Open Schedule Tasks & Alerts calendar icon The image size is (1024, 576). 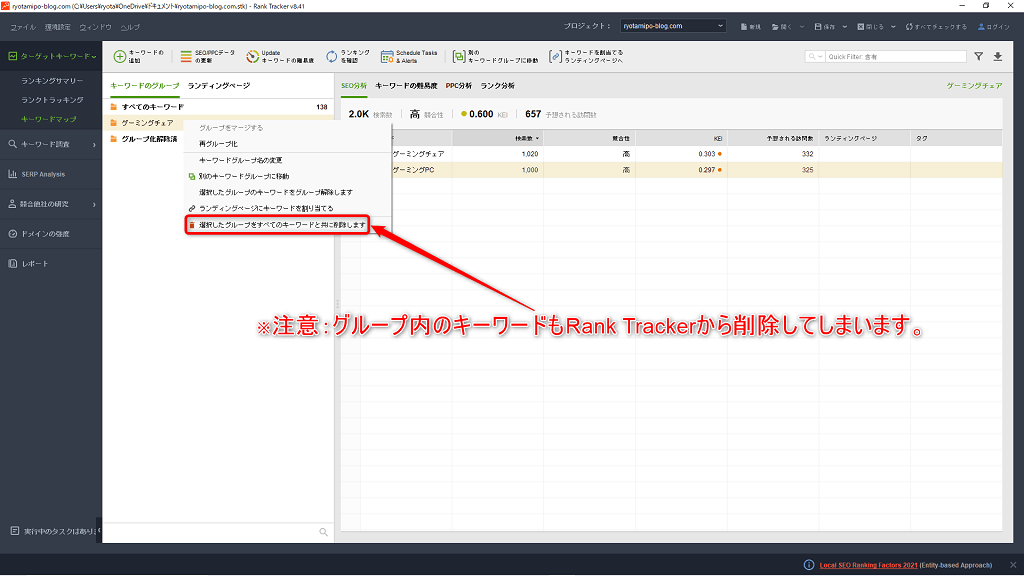[x=387, y=57]
